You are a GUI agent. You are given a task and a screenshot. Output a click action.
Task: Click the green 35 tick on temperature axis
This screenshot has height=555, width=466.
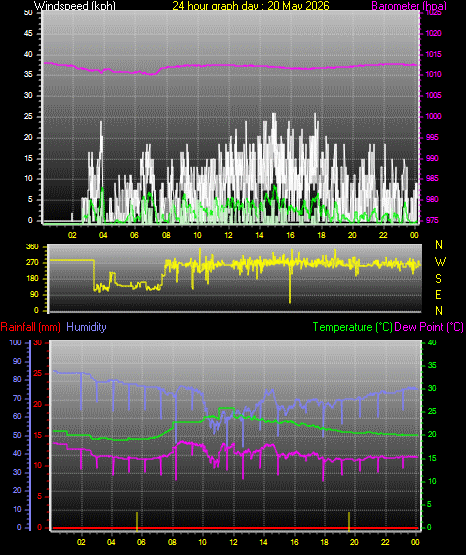click(432, 365)
